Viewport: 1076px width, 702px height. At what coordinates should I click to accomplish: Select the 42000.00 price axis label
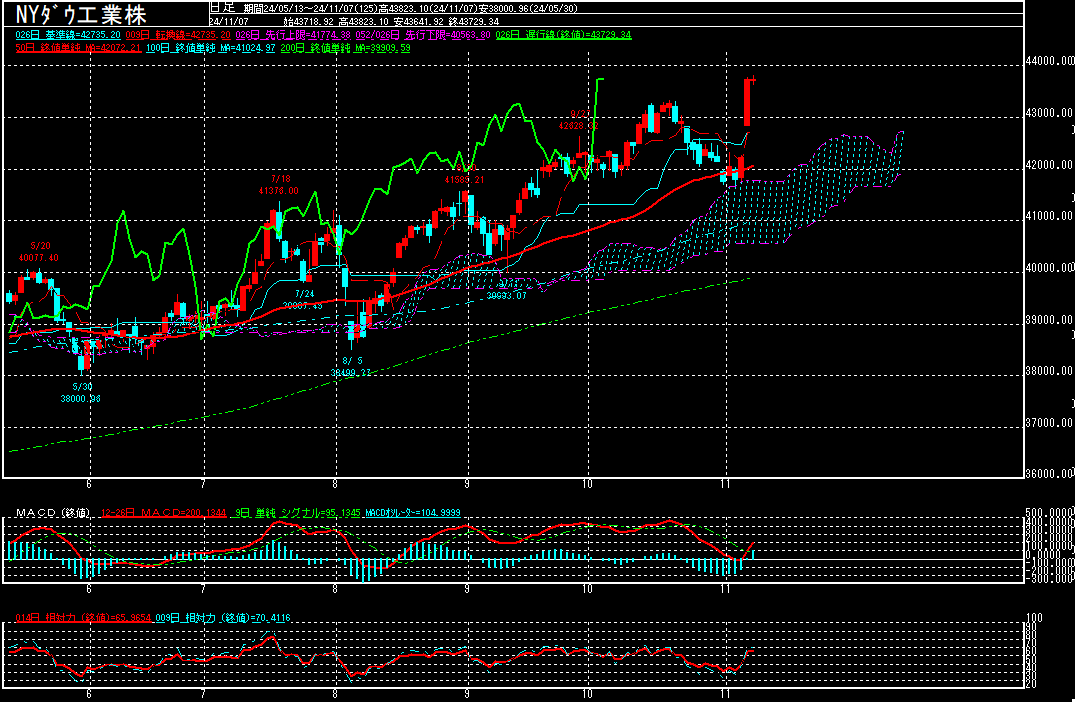(1050, 165)
